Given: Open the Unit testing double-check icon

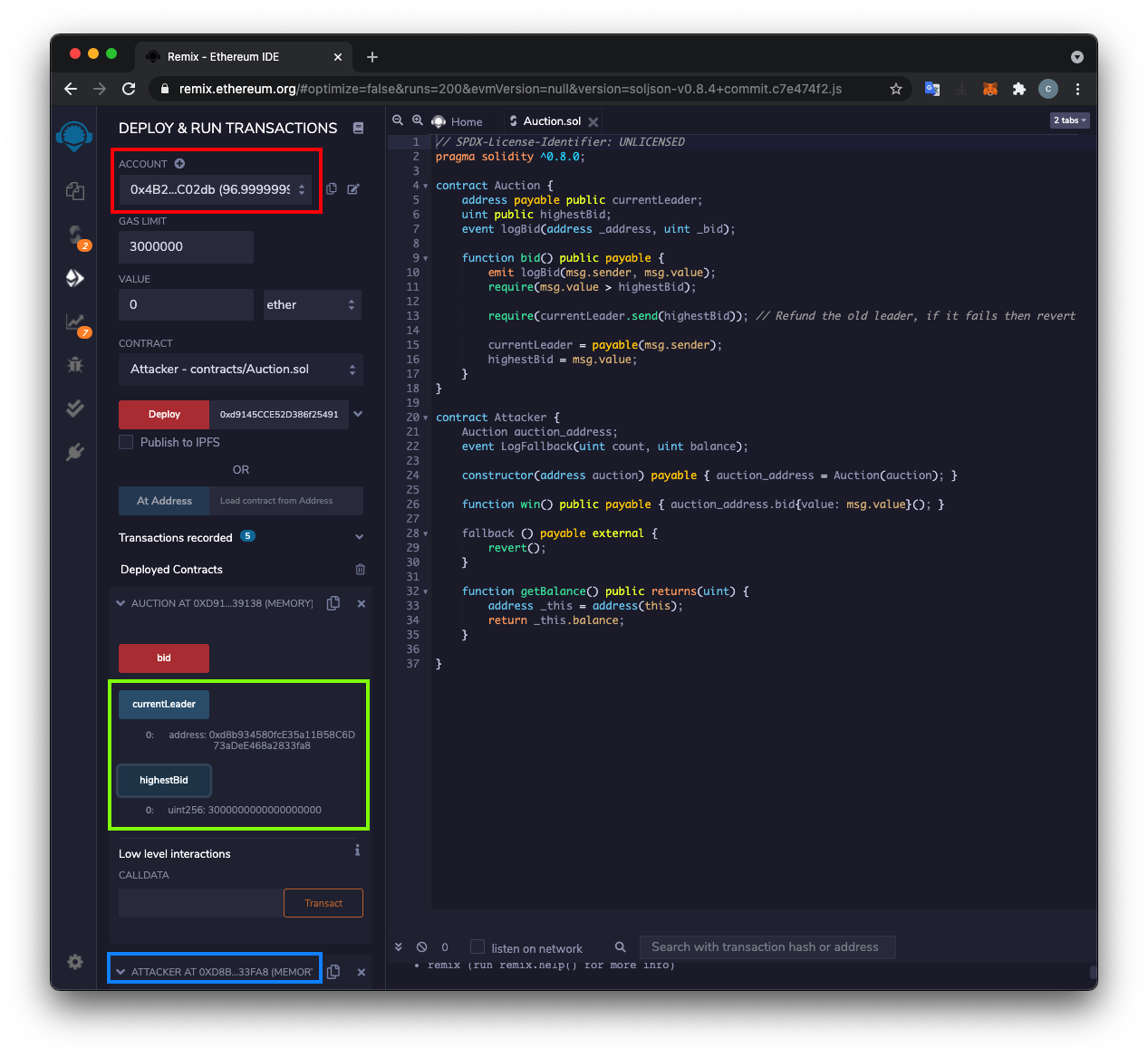Looking at the screenshot, I should coord(75,408).
